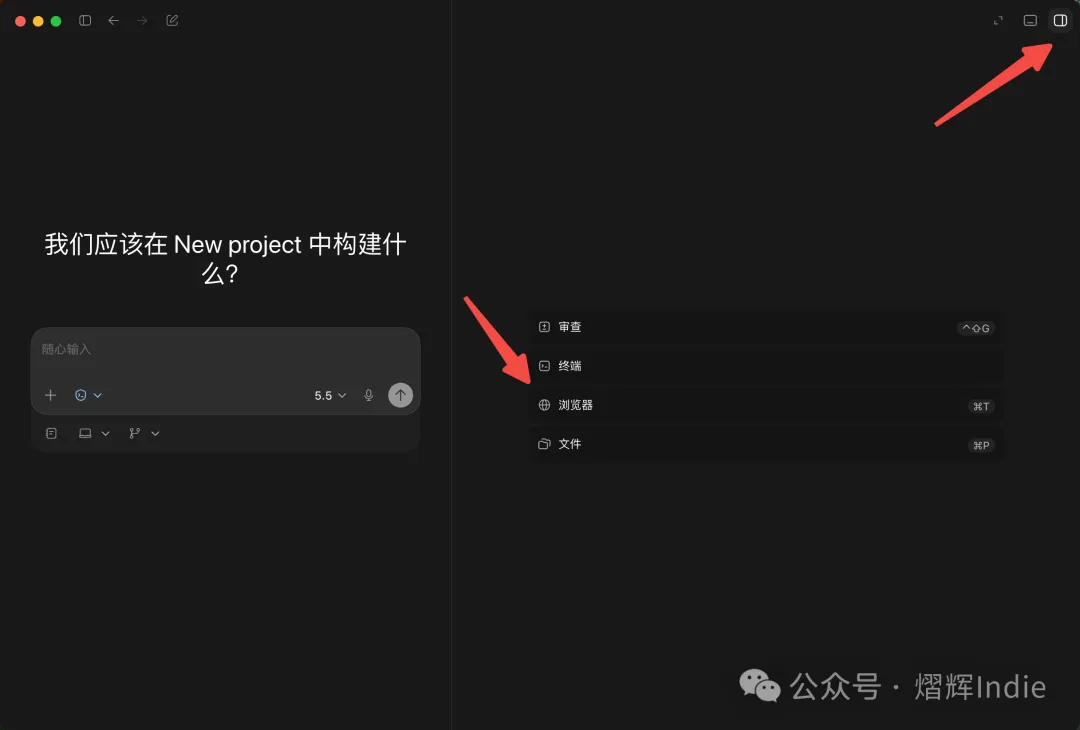Click the microphone voice input icon
The height and width of the screenshot is (730, 1080).
[x=368, y=395]
